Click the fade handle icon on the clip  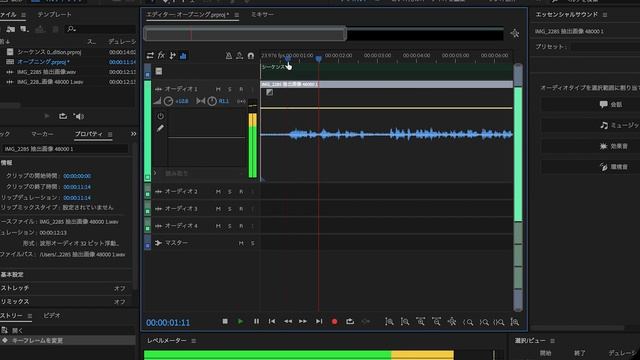(269, 93)
